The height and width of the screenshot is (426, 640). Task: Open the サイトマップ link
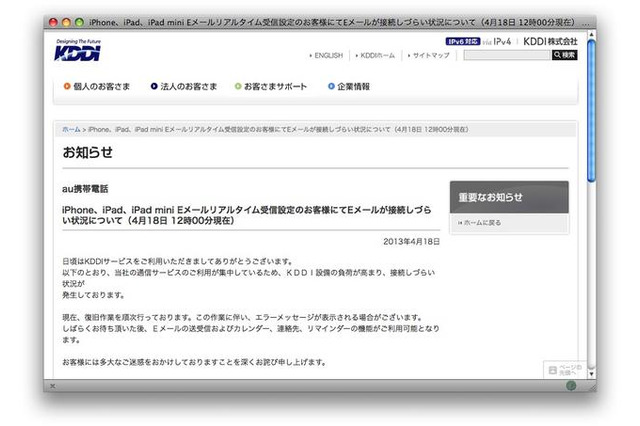[431, 55]
